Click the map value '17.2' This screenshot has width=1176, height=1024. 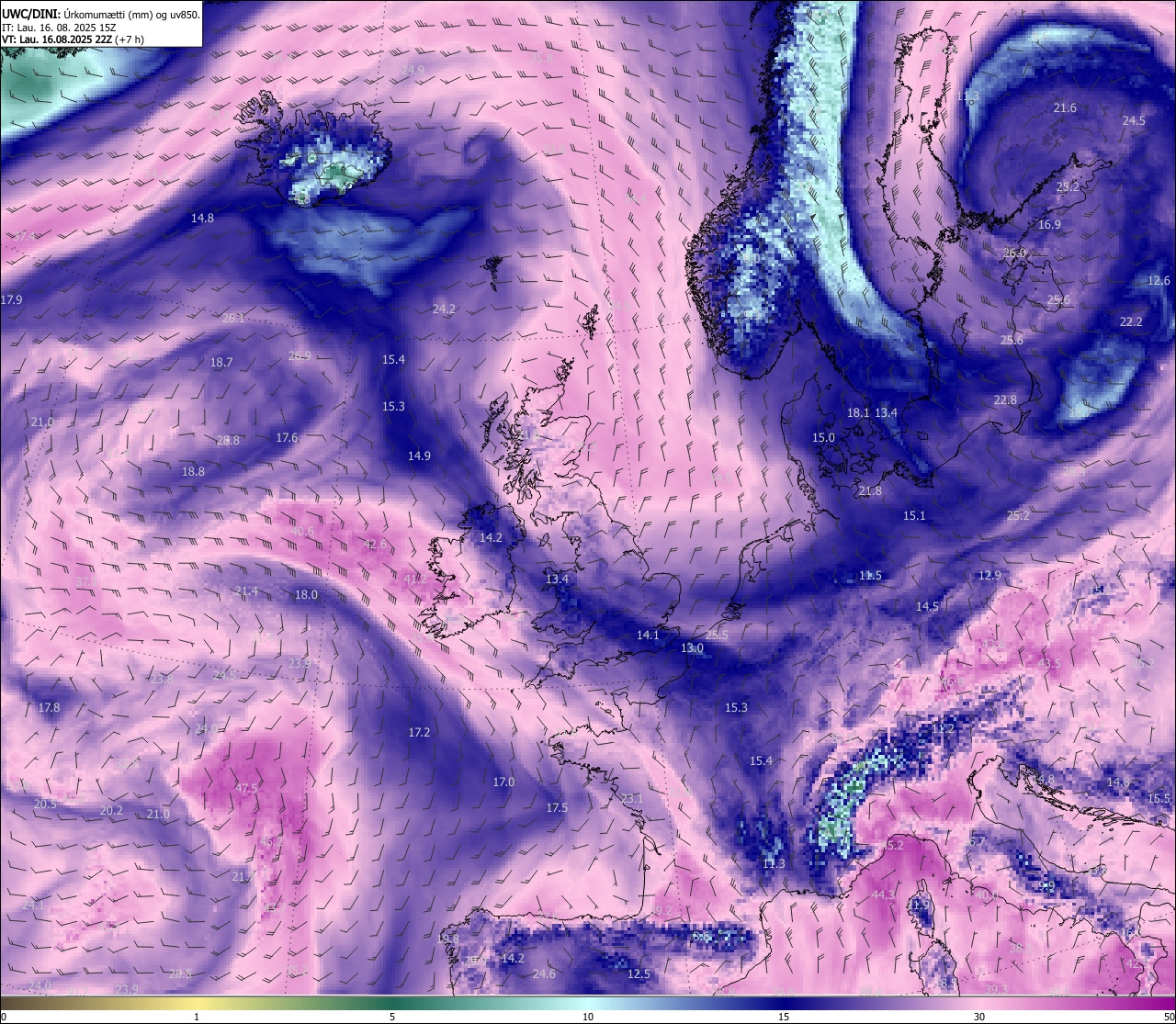[419, 732]
